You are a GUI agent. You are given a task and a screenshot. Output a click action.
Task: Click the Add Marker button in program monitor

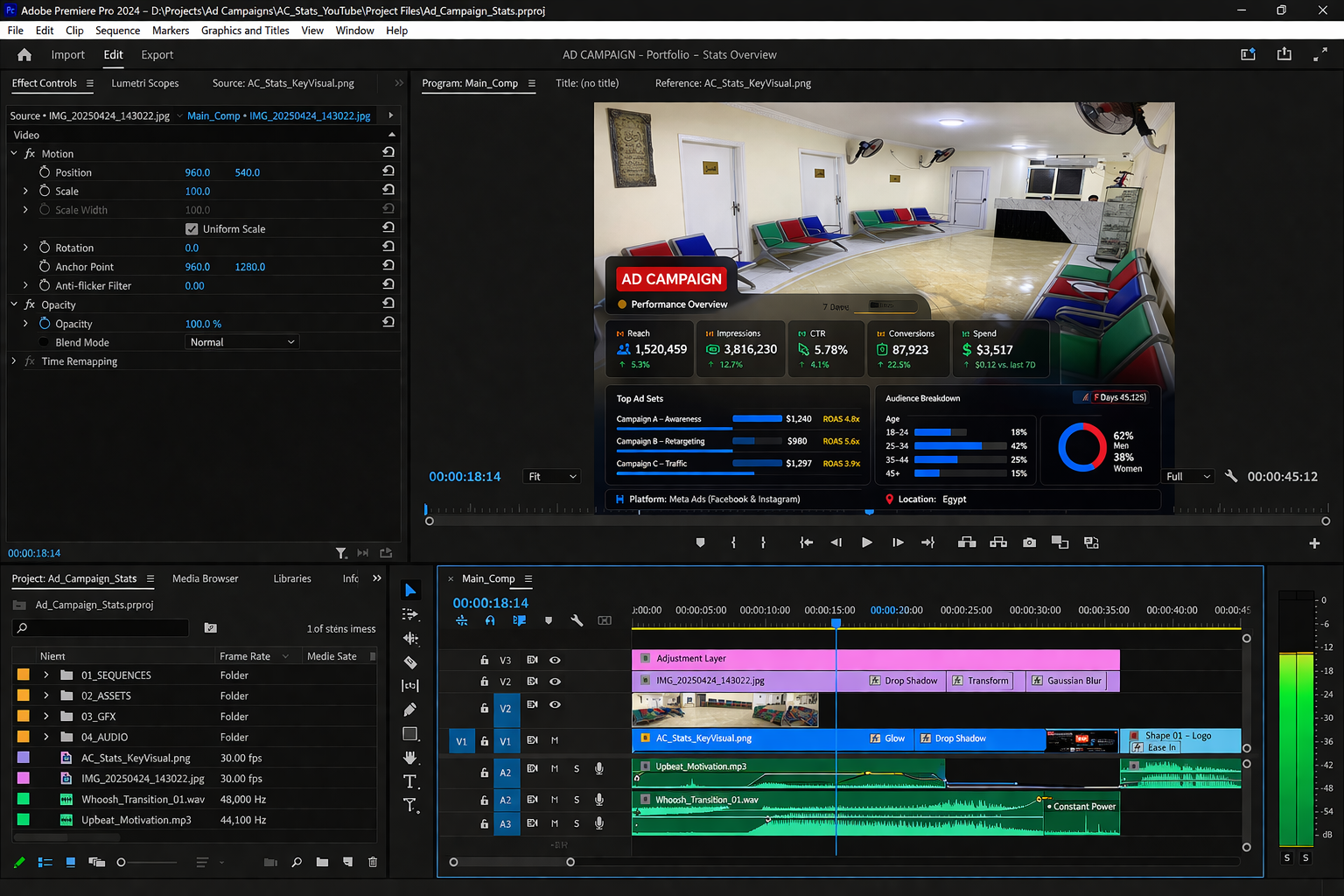[x=700, y=542]
